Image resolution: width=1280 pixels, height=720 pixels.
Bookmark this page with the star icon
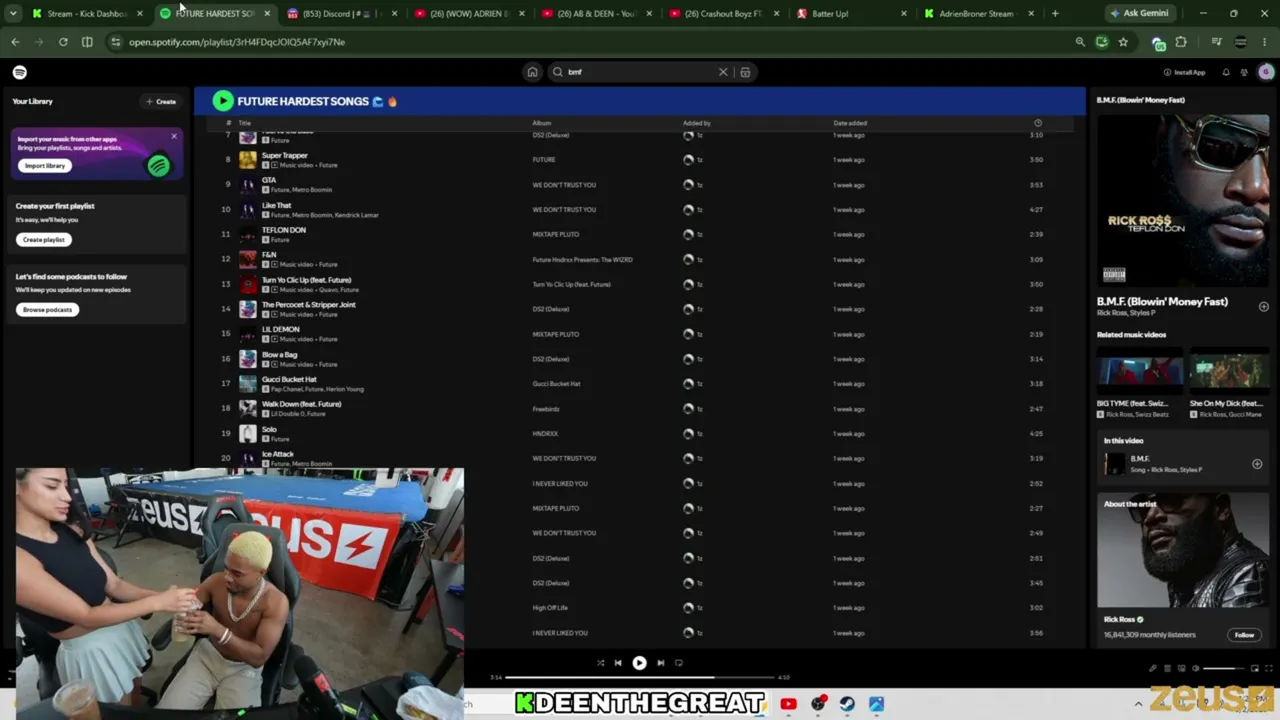(1123, 42)
